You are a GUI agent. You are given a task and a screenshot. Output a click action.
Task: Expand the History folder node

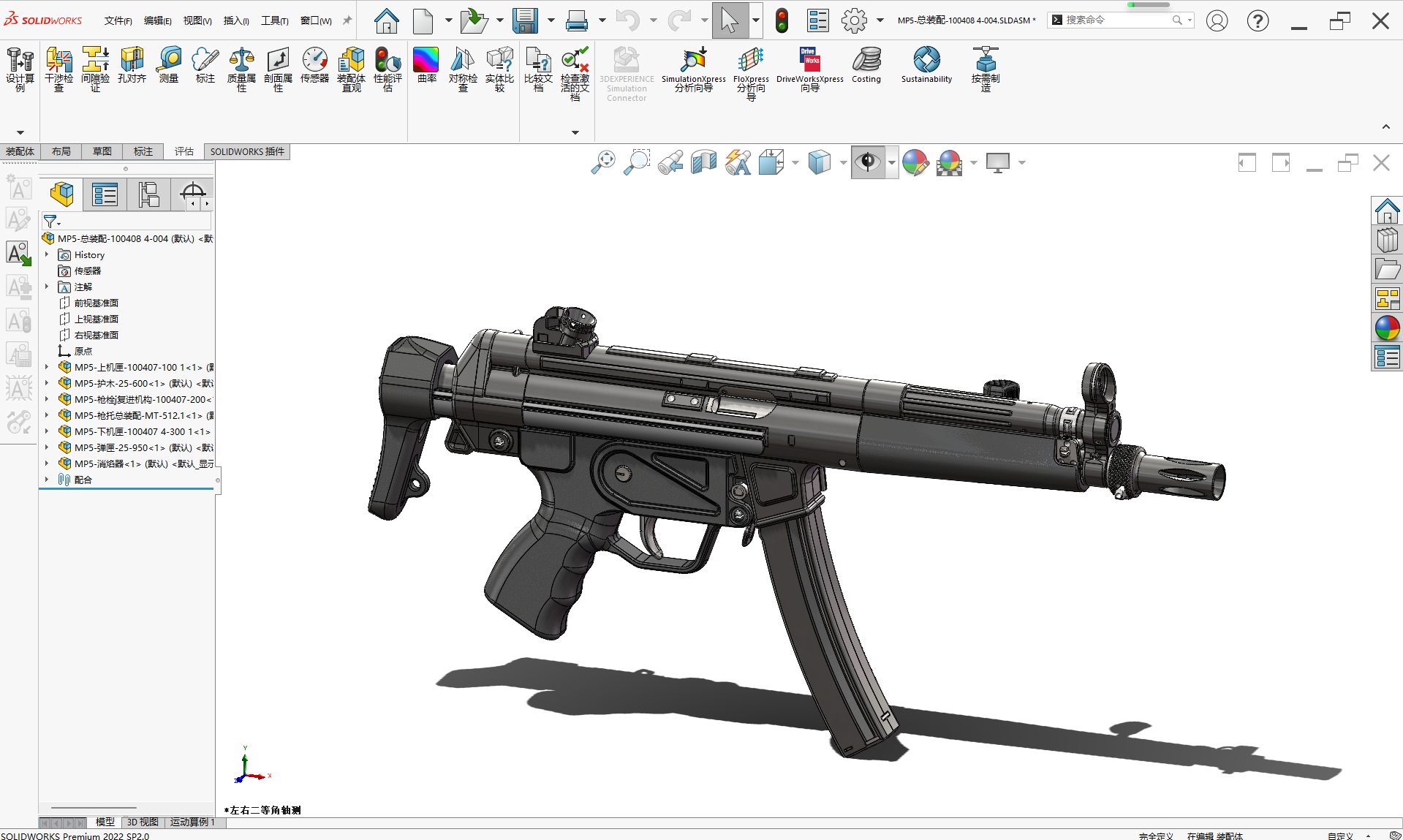pyautogui.click(x=48, y=254)
